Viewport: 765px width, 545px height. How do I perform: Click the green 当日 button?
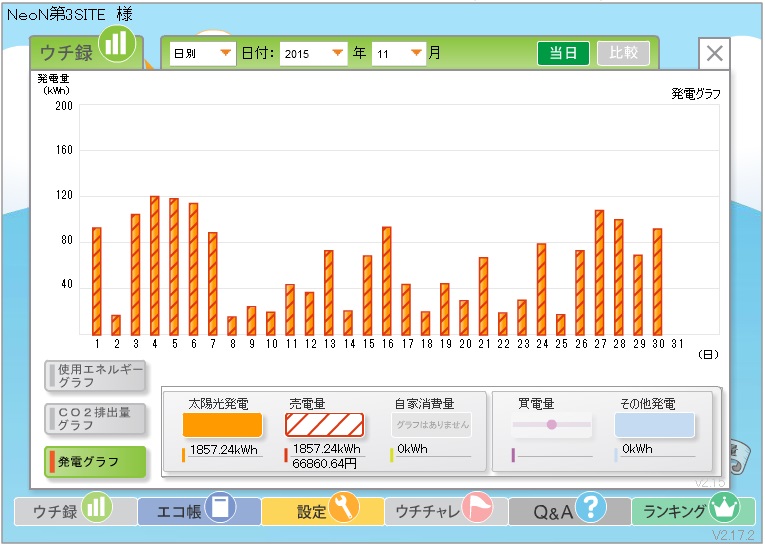tap(563, 53)
